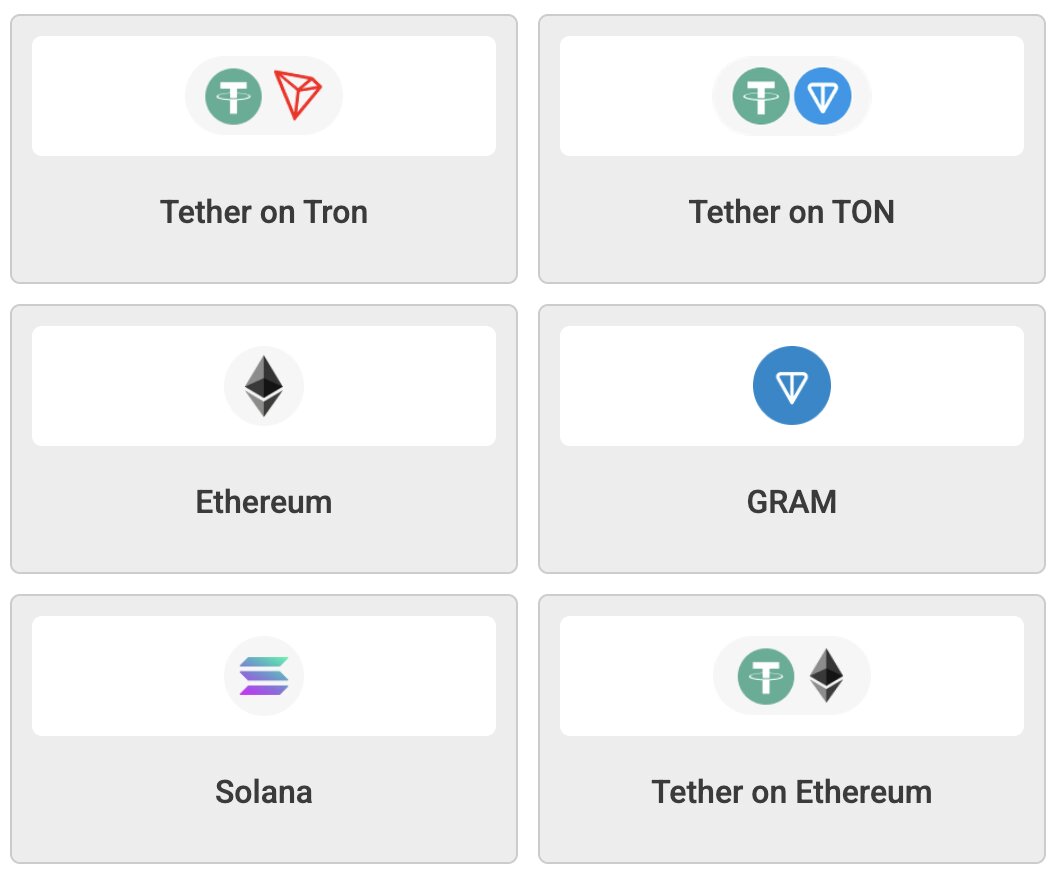1056x870 pixels.
Task: Click the Ethereum icon beside Tether logo
Action: point(826,675)
